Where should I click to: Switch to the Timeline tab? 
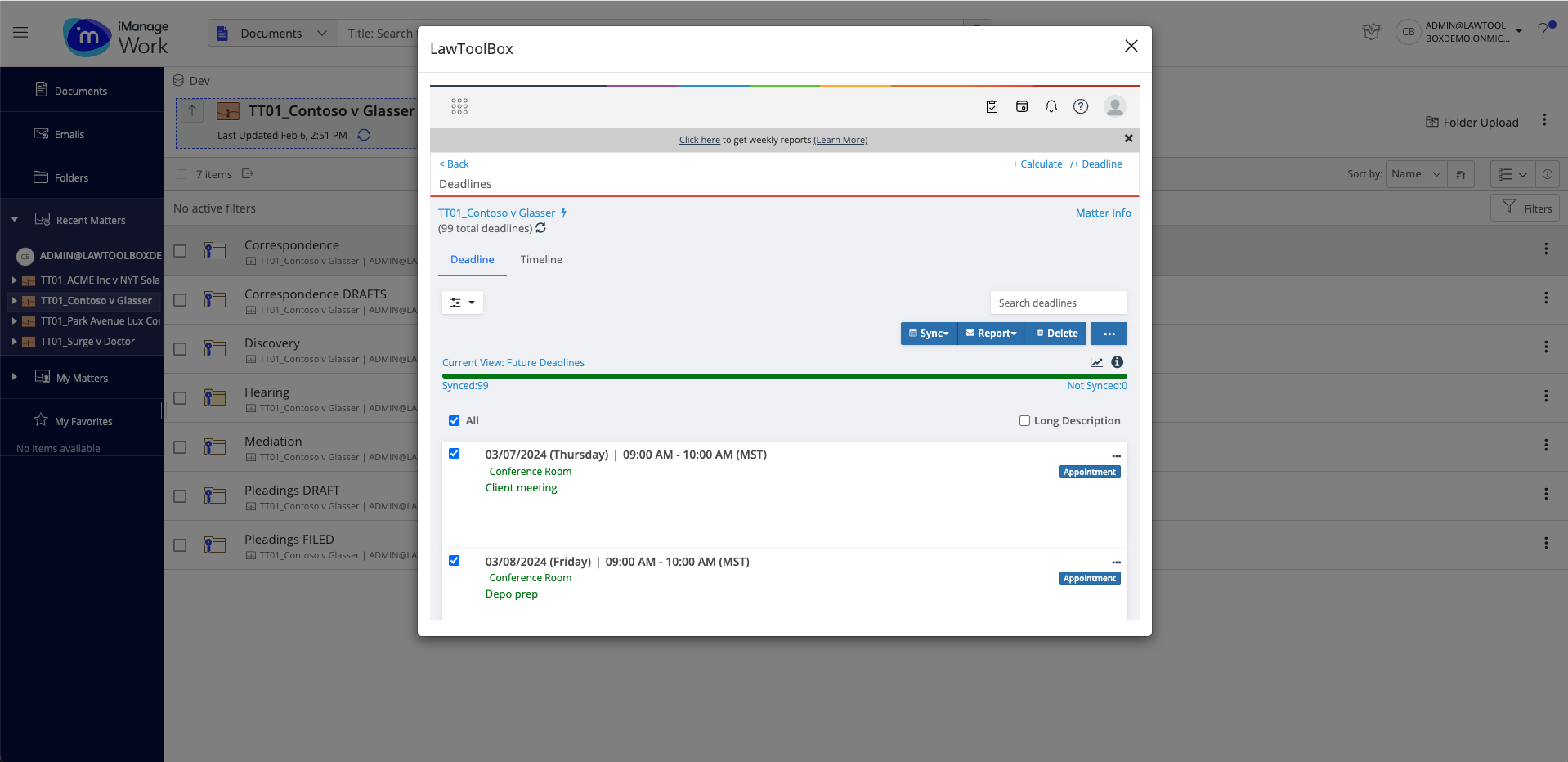click(x=541, y=260)
